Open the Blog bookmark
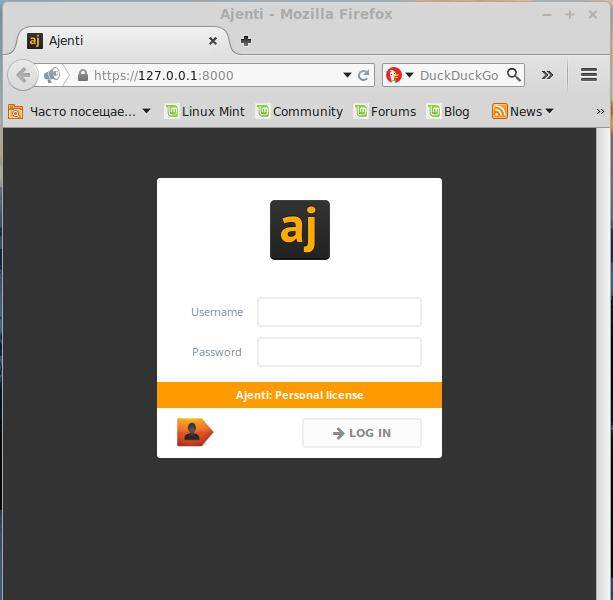The image size is (613, 600). 448,111
